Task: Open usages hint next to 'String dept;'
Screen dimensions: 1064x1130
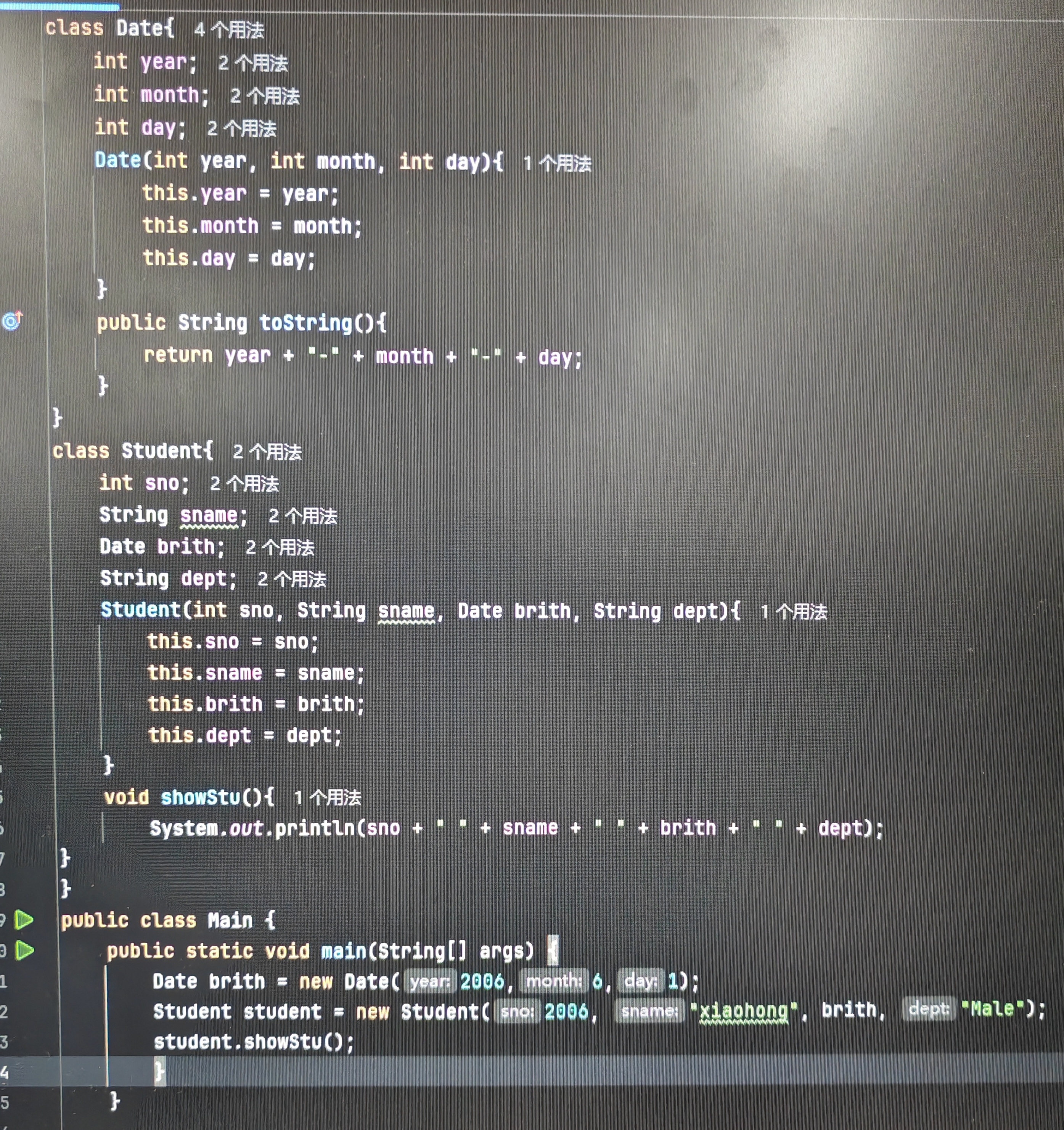Action: pyautogui.click(x=292, y=579)
